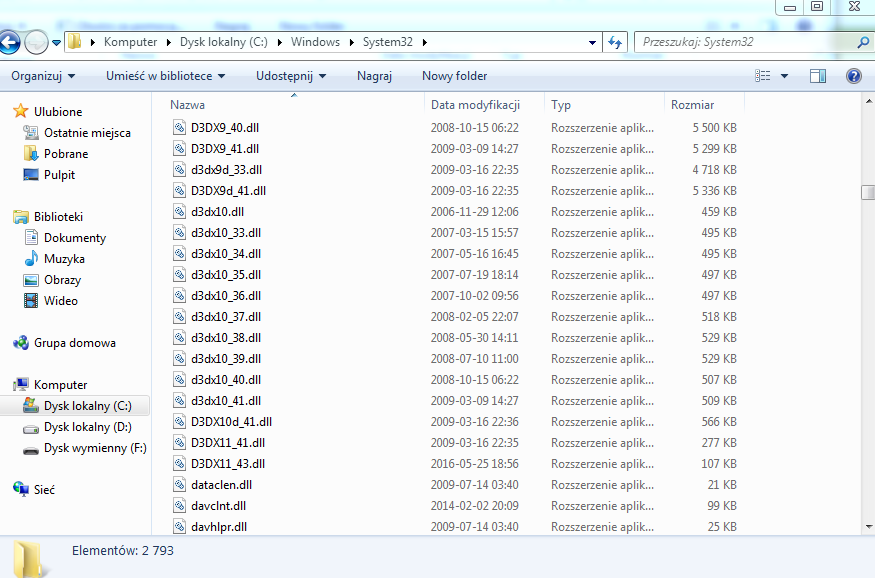875x578 pixels.
Task: Click the d3dx9d_33.dll file icon
Action: coord(179,170)
